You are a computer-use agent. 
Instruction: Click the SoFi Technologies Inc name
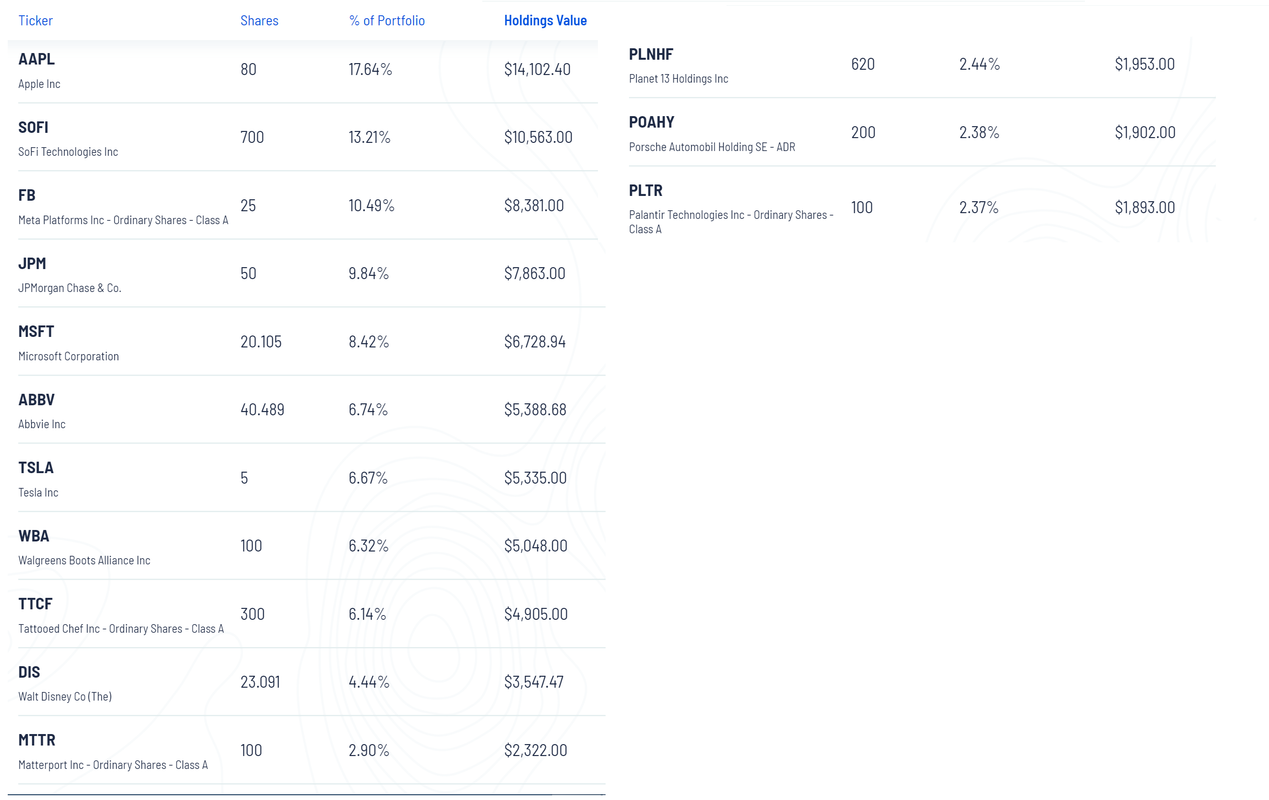coord(68,152)
